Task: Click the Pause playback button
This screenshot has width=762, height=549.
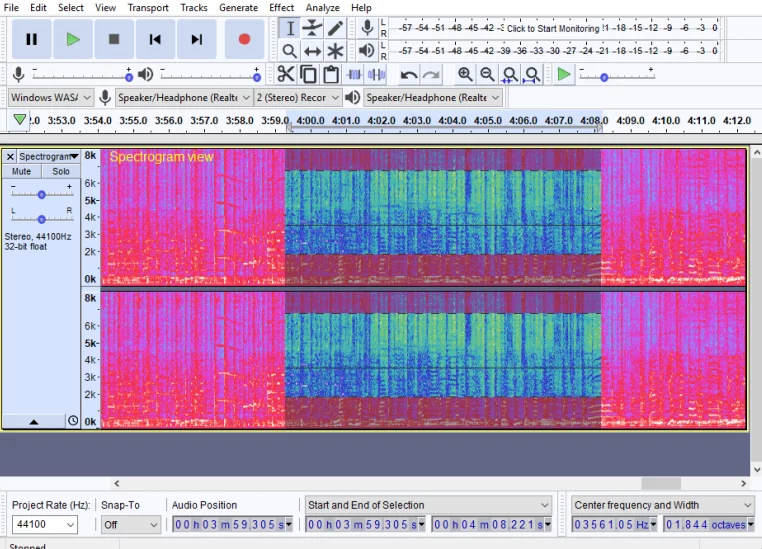Action: 31,39
